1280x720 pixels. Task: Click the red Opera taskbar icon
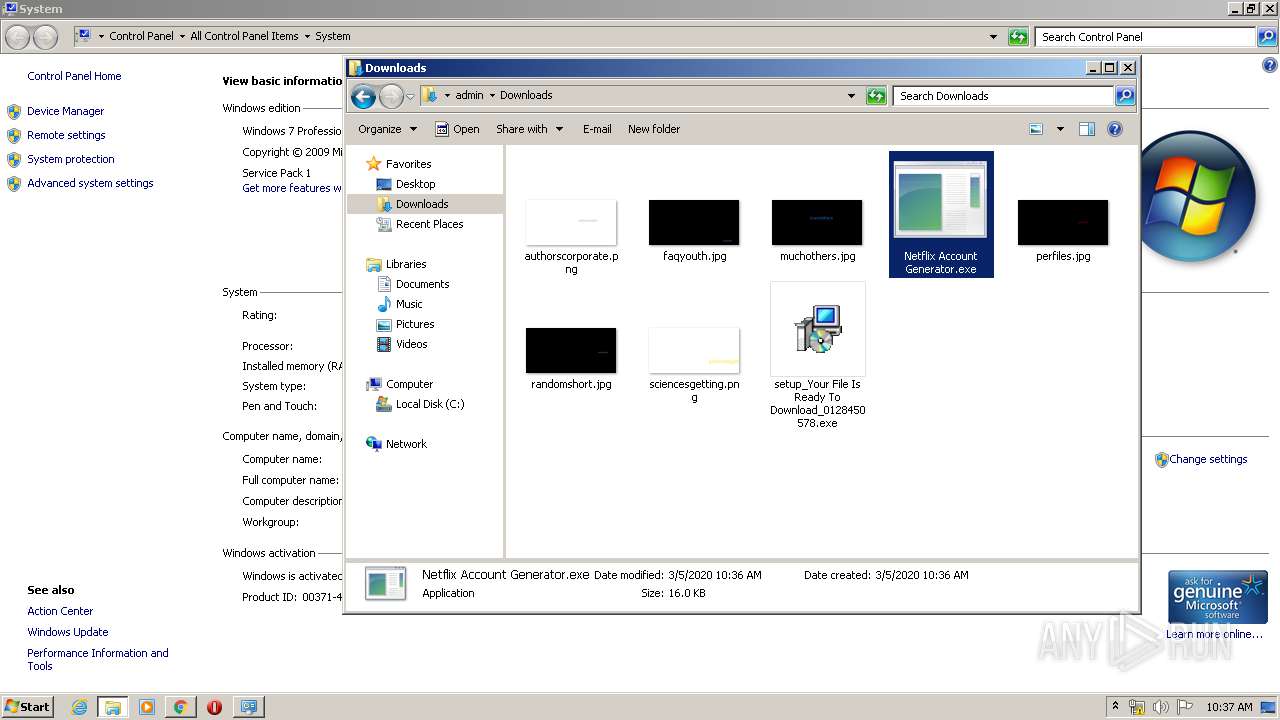coord(214,707)
